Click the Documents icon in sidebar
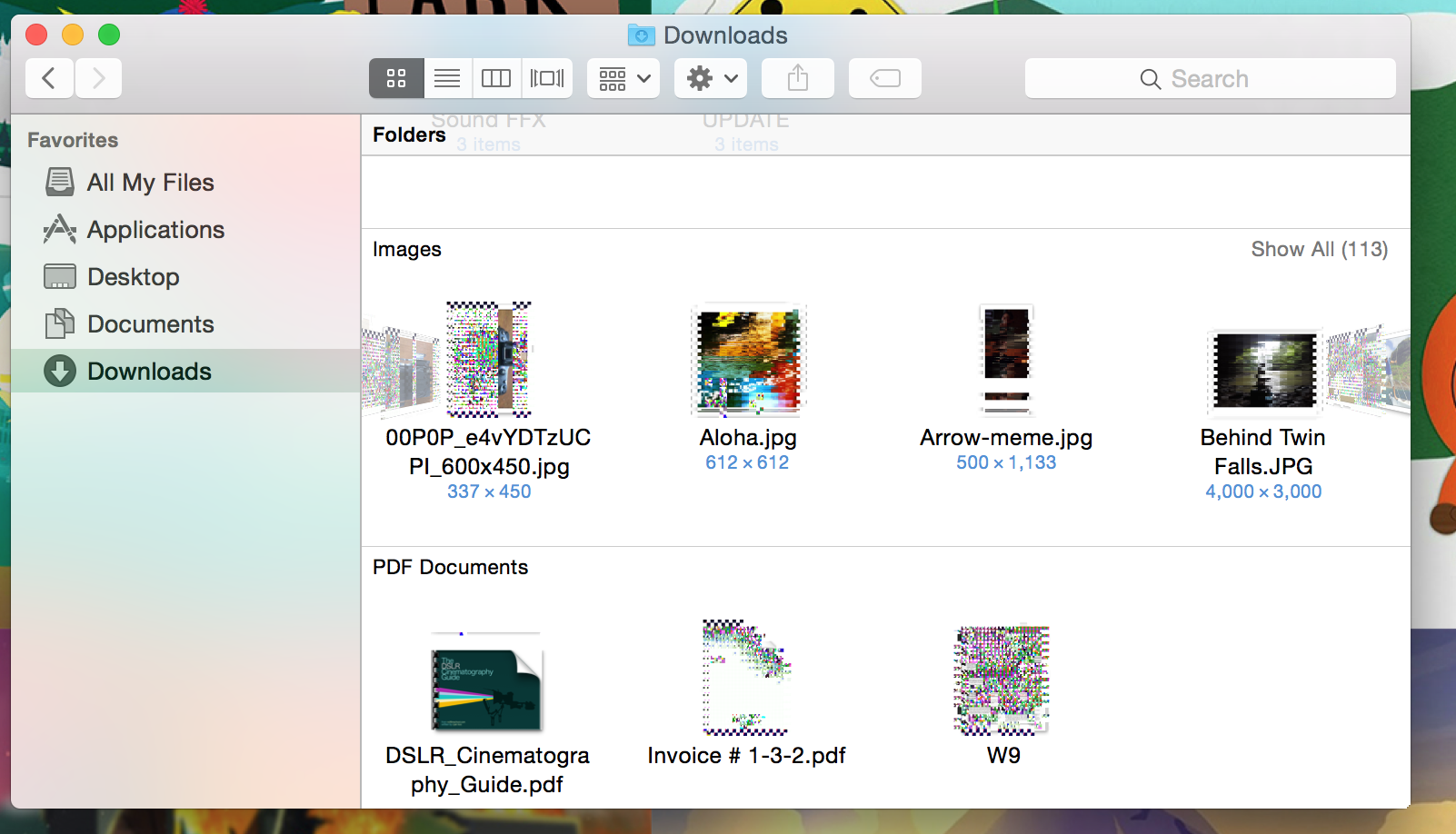The height and width of the screenshot is (834, 1456). 60,323
